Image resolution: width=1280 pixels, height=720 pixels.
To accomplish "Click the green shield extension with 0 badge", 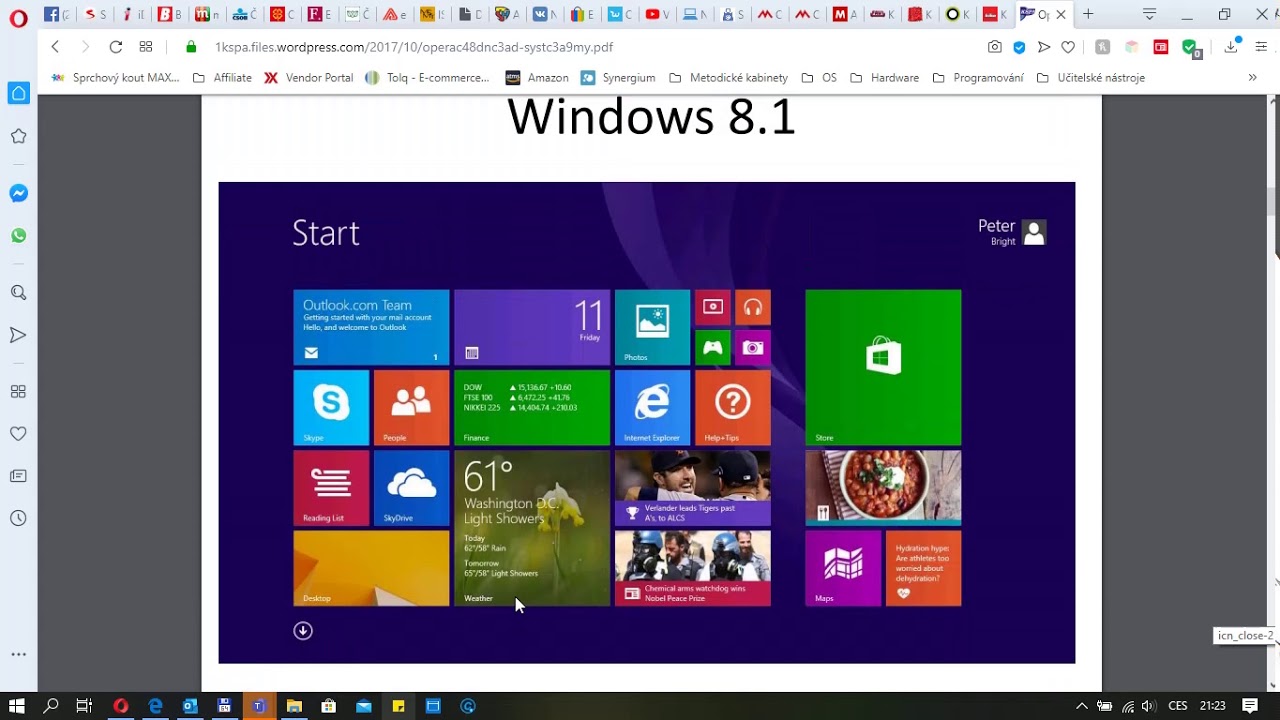I will point(1190,48).
